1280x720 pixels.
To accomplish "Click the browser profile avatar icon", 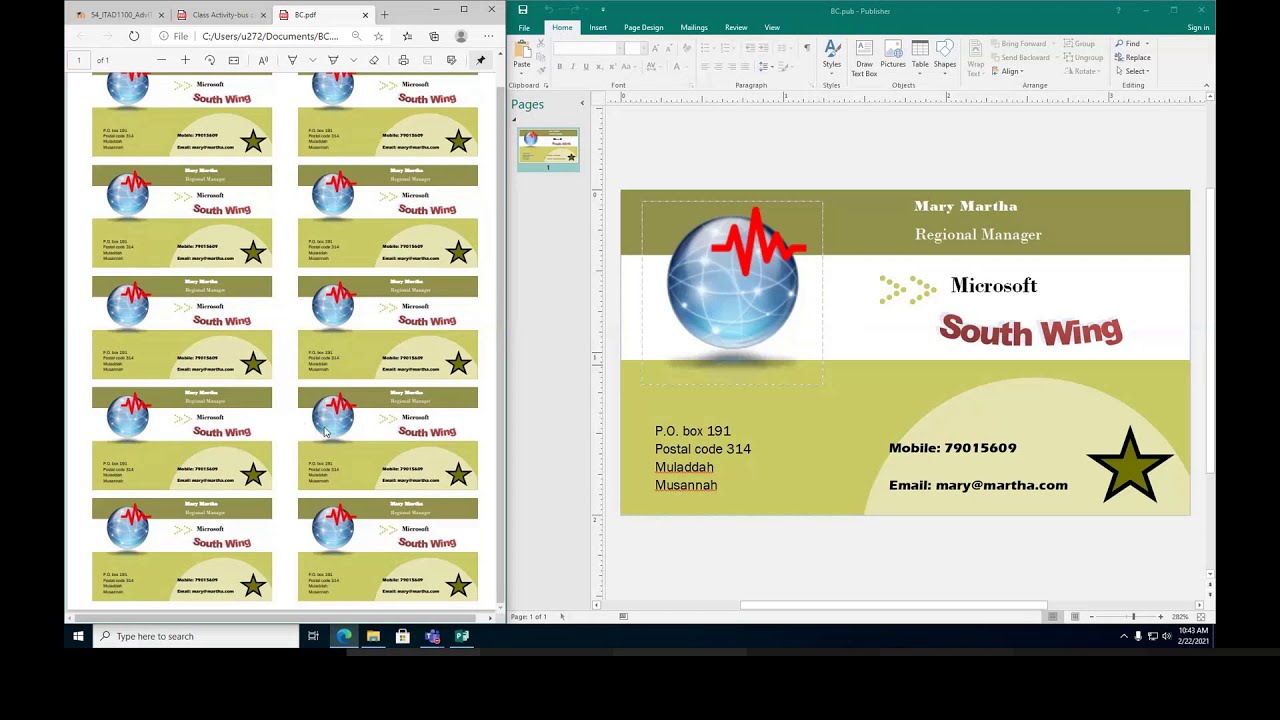I will (461, 36).
